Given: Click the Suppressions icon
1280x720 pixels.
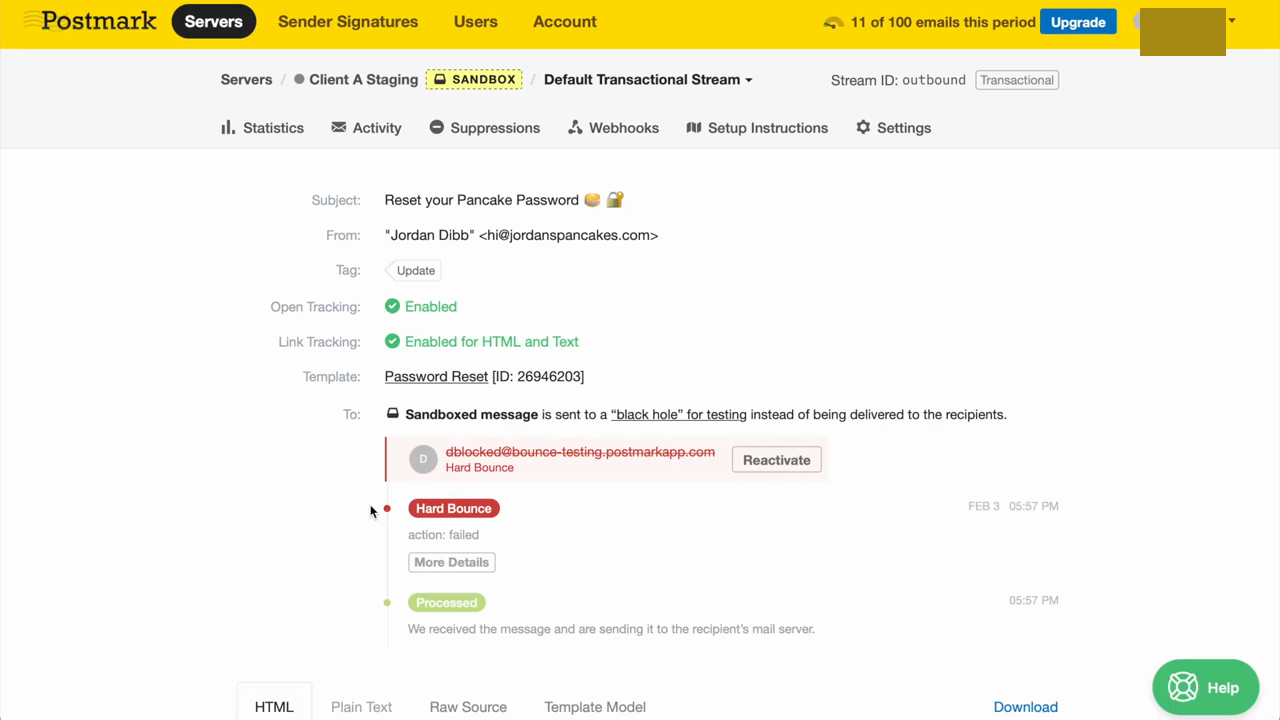Looking at the screenshot, I should click(x=437, y=127).
